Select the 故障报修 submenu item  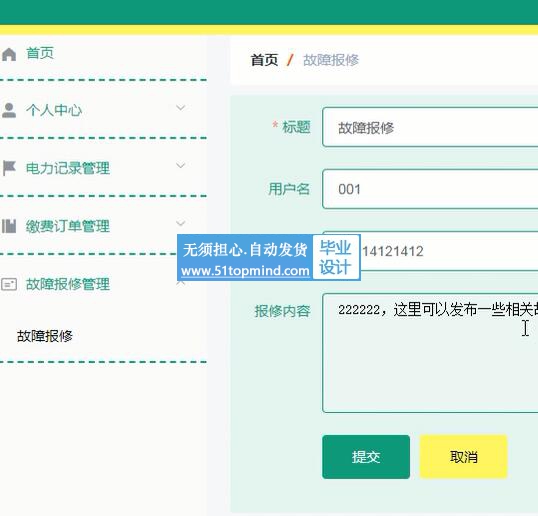coord(45,336)
